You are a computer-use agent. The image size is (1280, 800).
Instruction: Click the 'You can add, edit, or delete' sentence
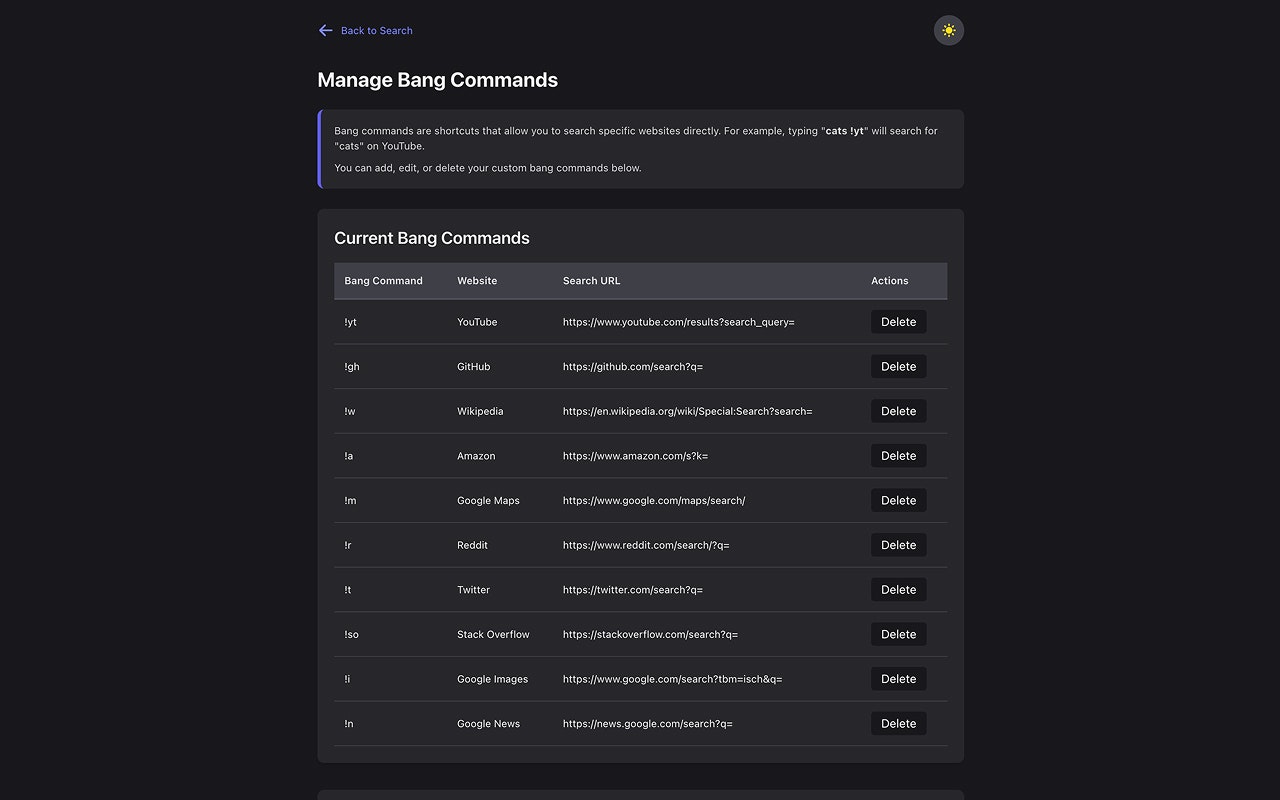(488, 168)
